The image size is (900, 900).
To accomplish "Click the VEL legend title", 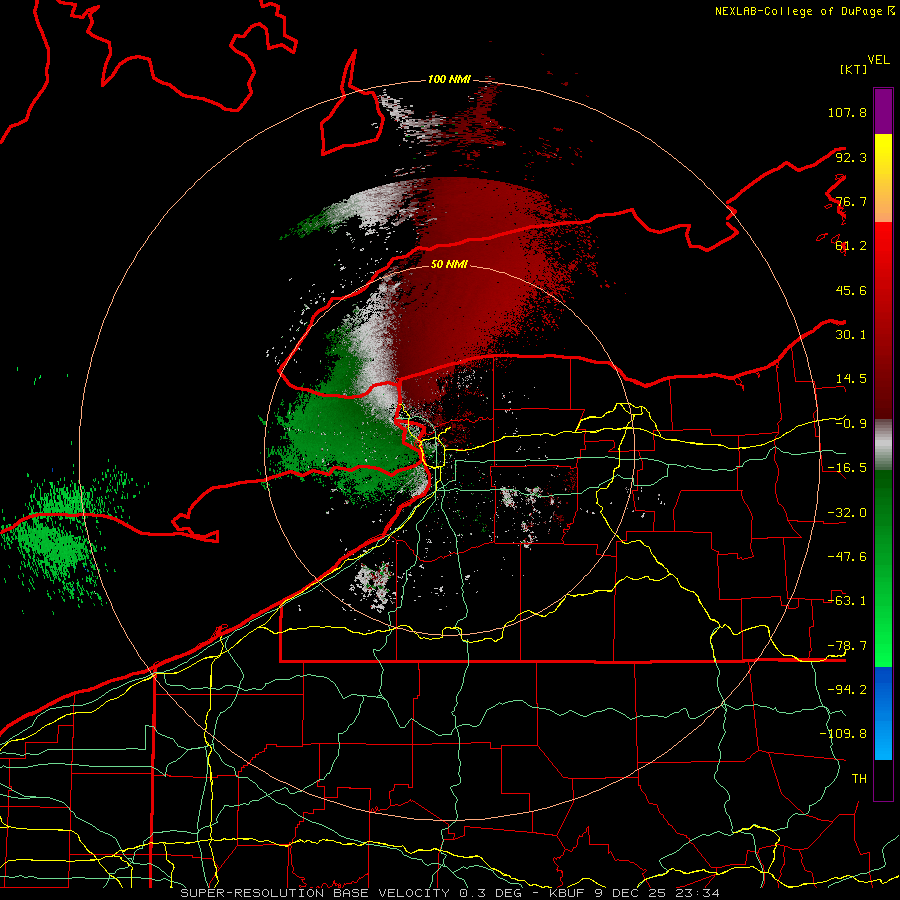I will (x=878, y=60).
